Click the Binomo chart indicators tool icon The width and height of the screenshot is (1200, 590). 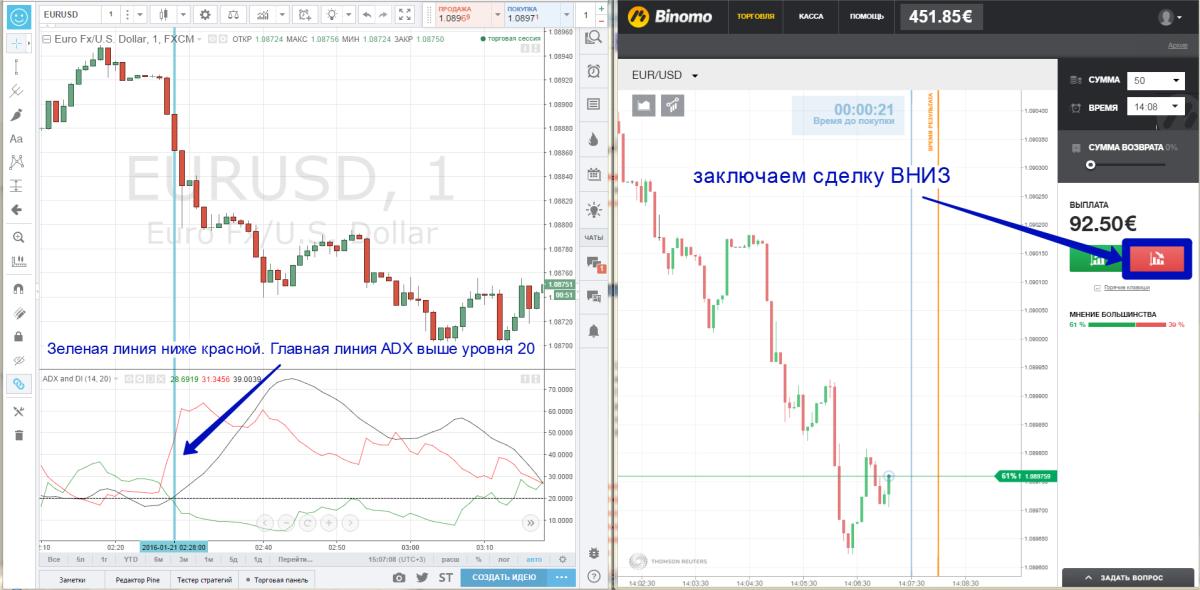pos(673,104)
